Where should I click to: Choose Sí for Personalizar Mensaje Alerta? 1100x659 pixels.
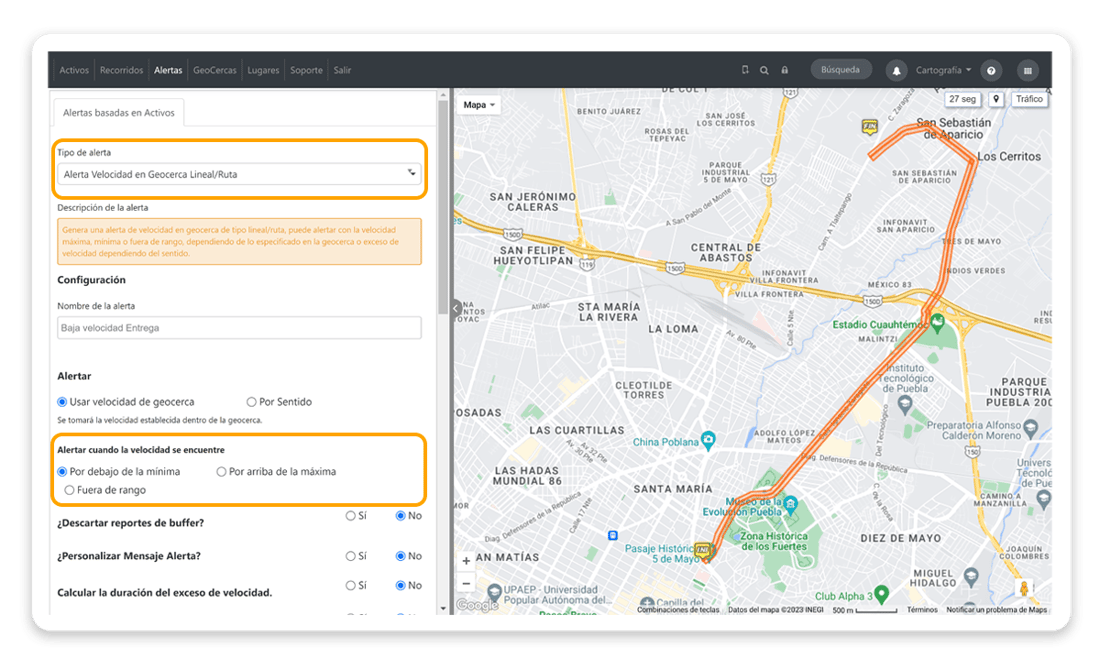point(350,556)
